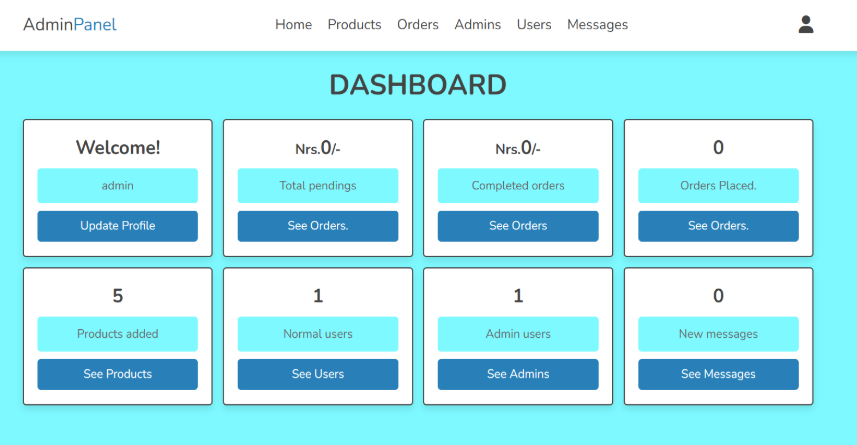Open the user profile icon
The width and height of the screenshot is (857, 445).
pos(806,25)
